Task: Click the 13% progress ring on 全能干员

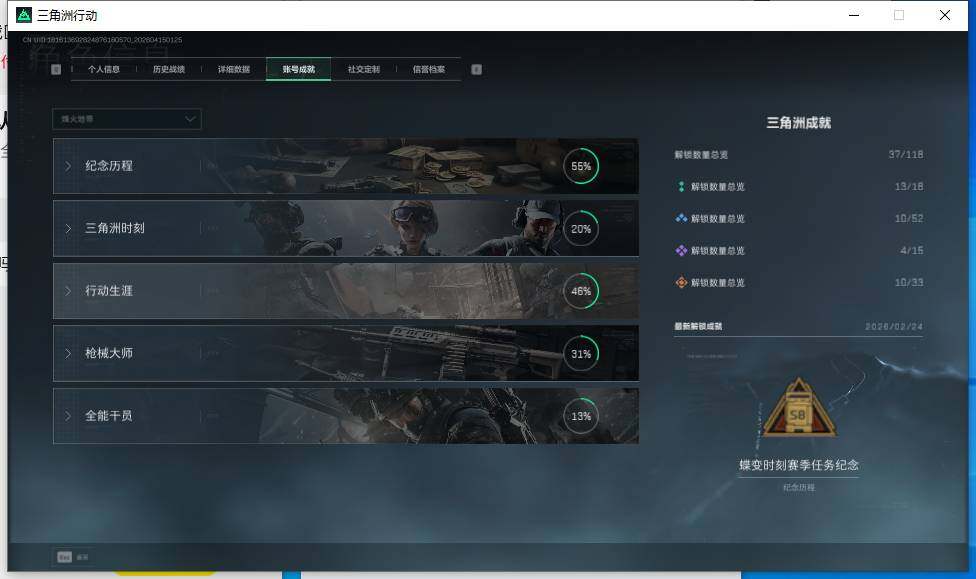Action: click(581, 416)
